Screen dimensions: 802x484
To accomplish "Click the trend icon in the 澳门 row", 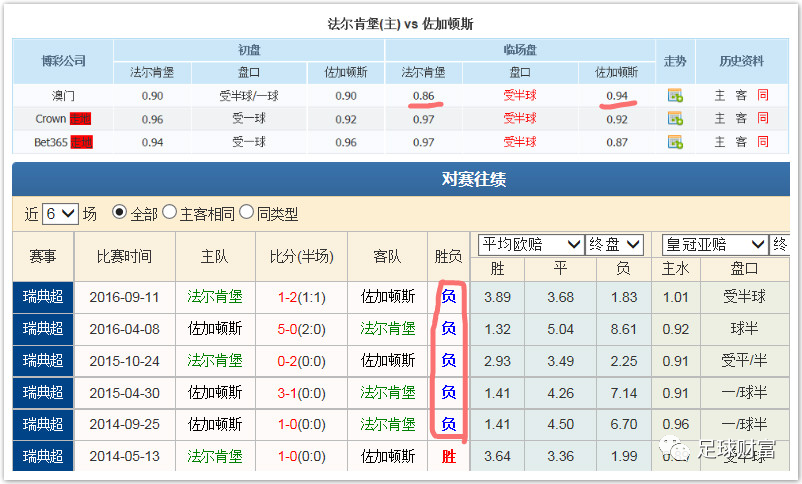I will pyautogui.click(x=675, y=95).
